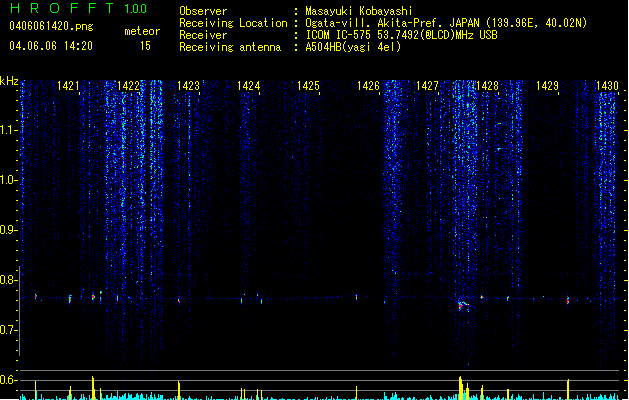Click the Receiving antenna field label
The width and height of the screenshot is (629, 400).
click(x=230, y=47)
